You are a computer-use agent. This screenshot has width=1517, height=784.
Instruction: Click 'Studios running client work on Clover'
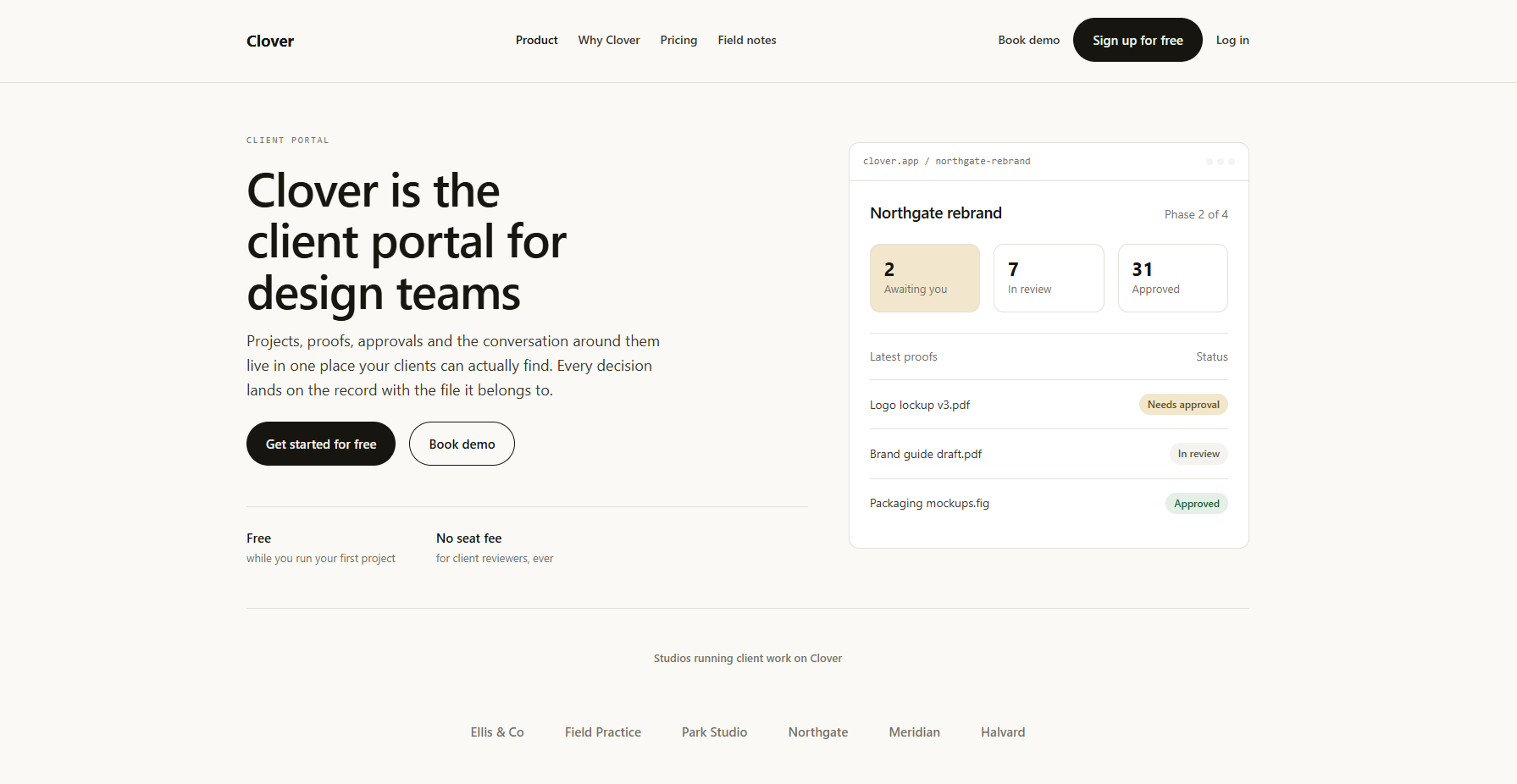(748, 658)
